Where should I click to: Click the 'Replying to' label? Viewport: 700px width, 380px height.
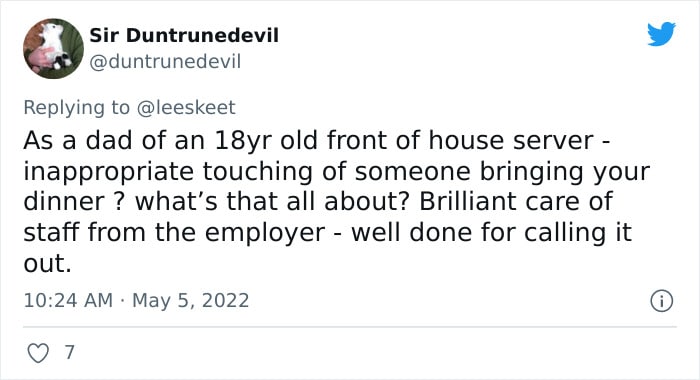(76, 108)
